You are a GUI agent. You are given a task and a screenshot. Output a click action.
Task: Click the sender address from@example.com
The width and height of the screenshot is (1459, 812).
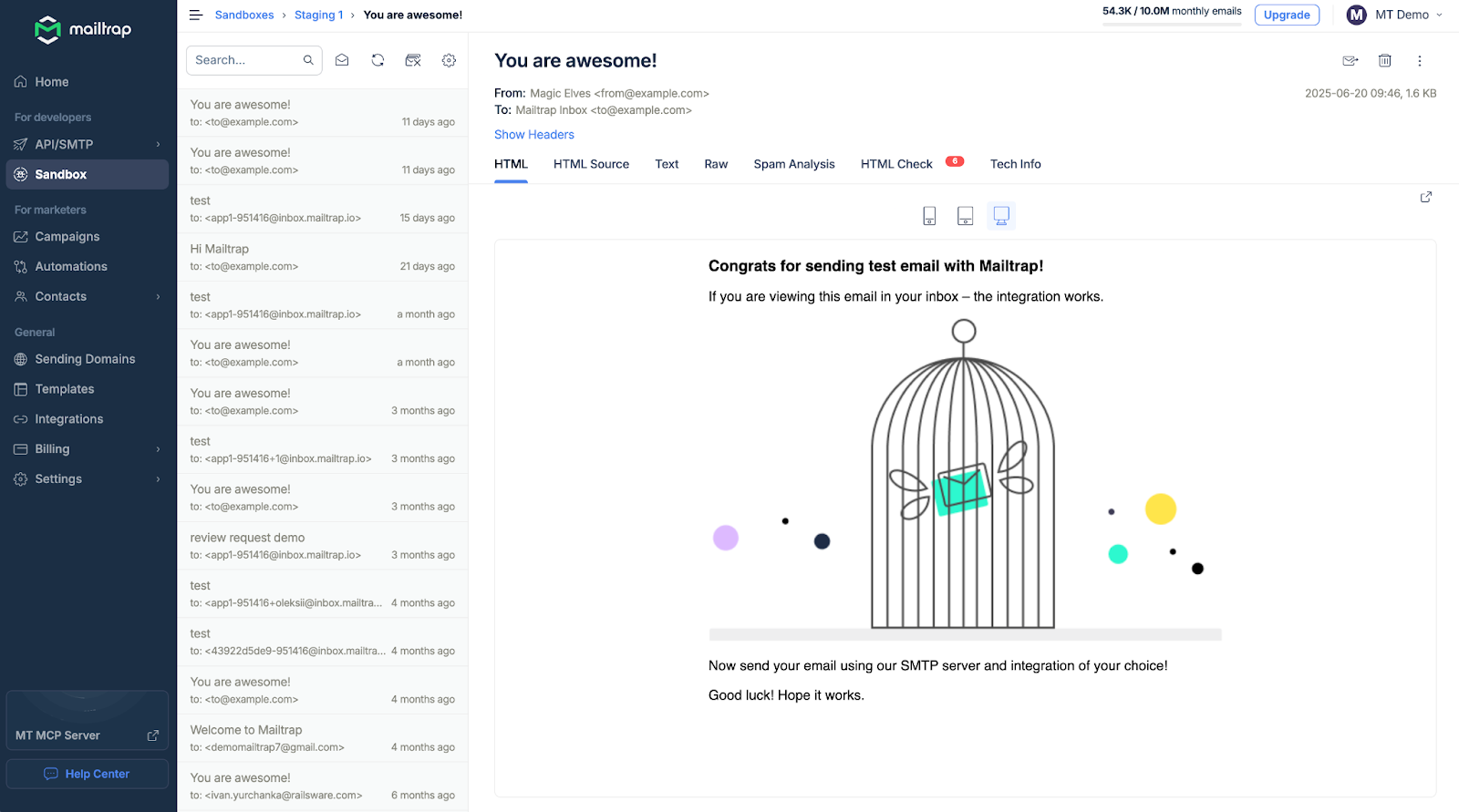click(x=651, y=93)
